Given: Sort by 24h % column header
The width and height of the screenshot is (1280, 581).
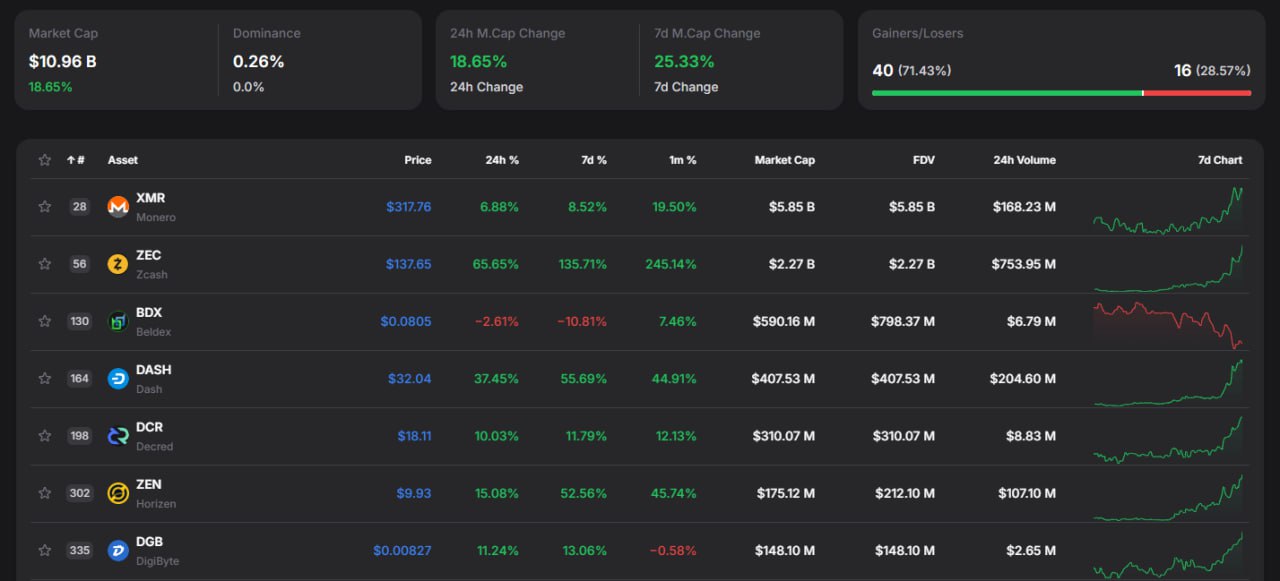Looking at the screenshot, I should click(502, 160).
